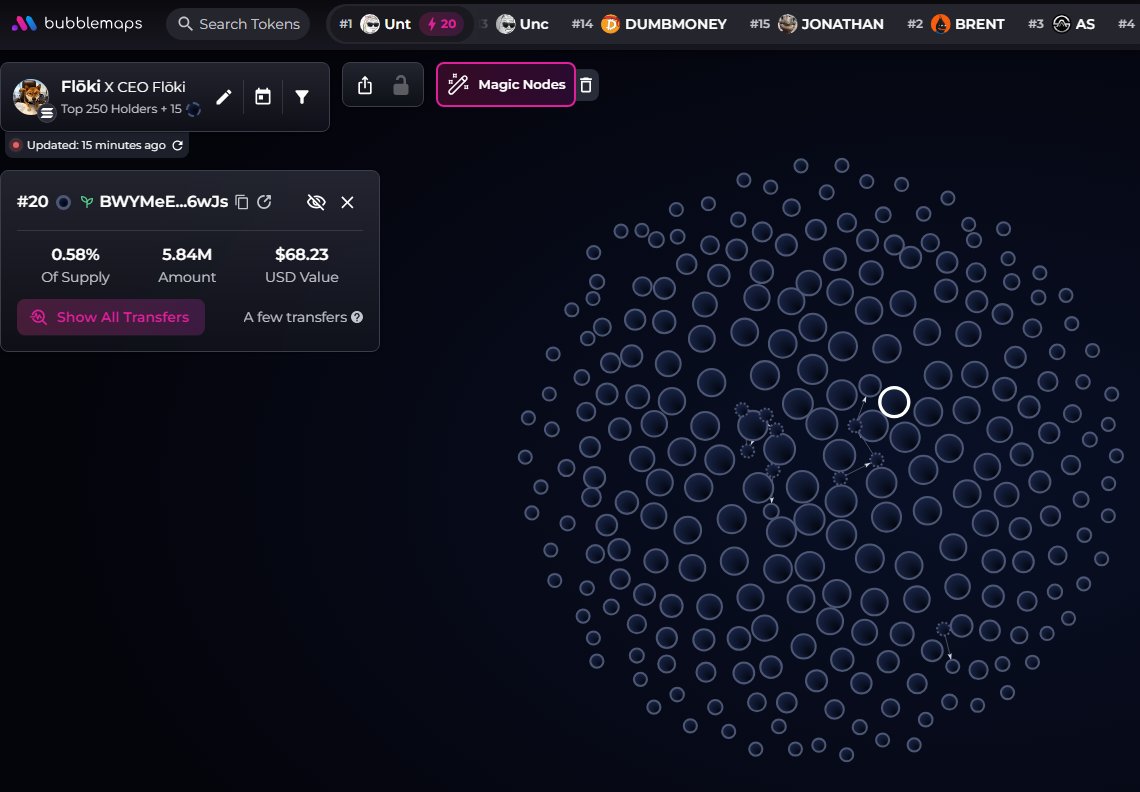Open the Flōki token avatar menu
Screen dimensions: 1140x792
point(31,97)
